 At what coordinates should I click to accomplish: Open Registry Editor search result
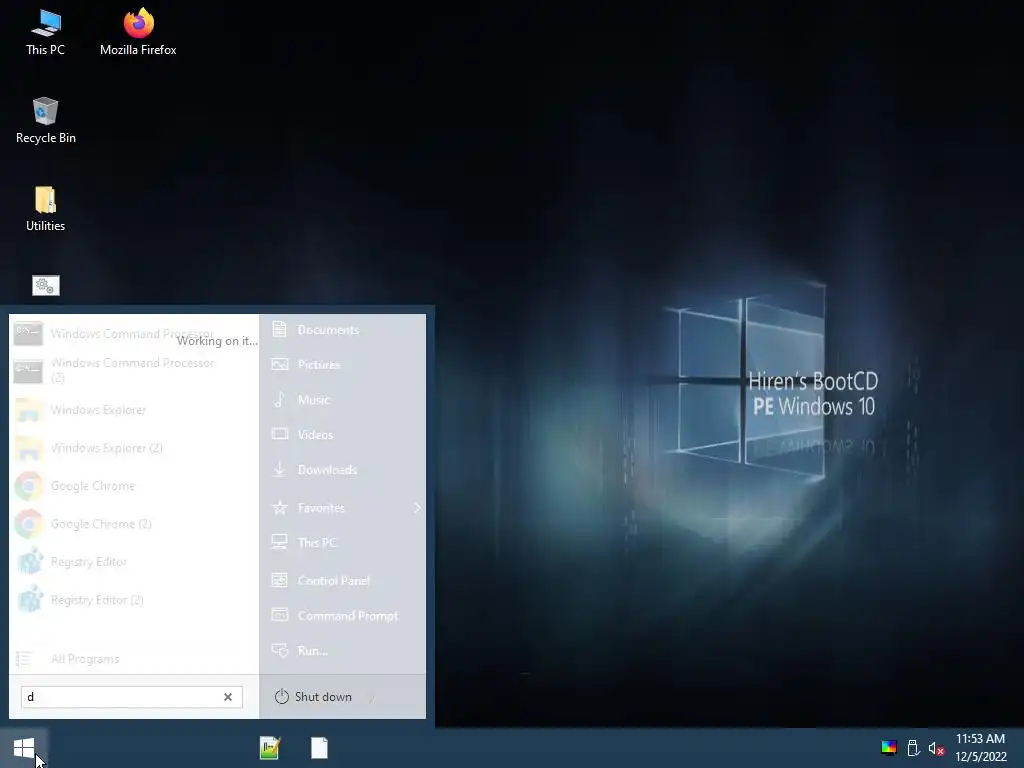click(134, 562)
